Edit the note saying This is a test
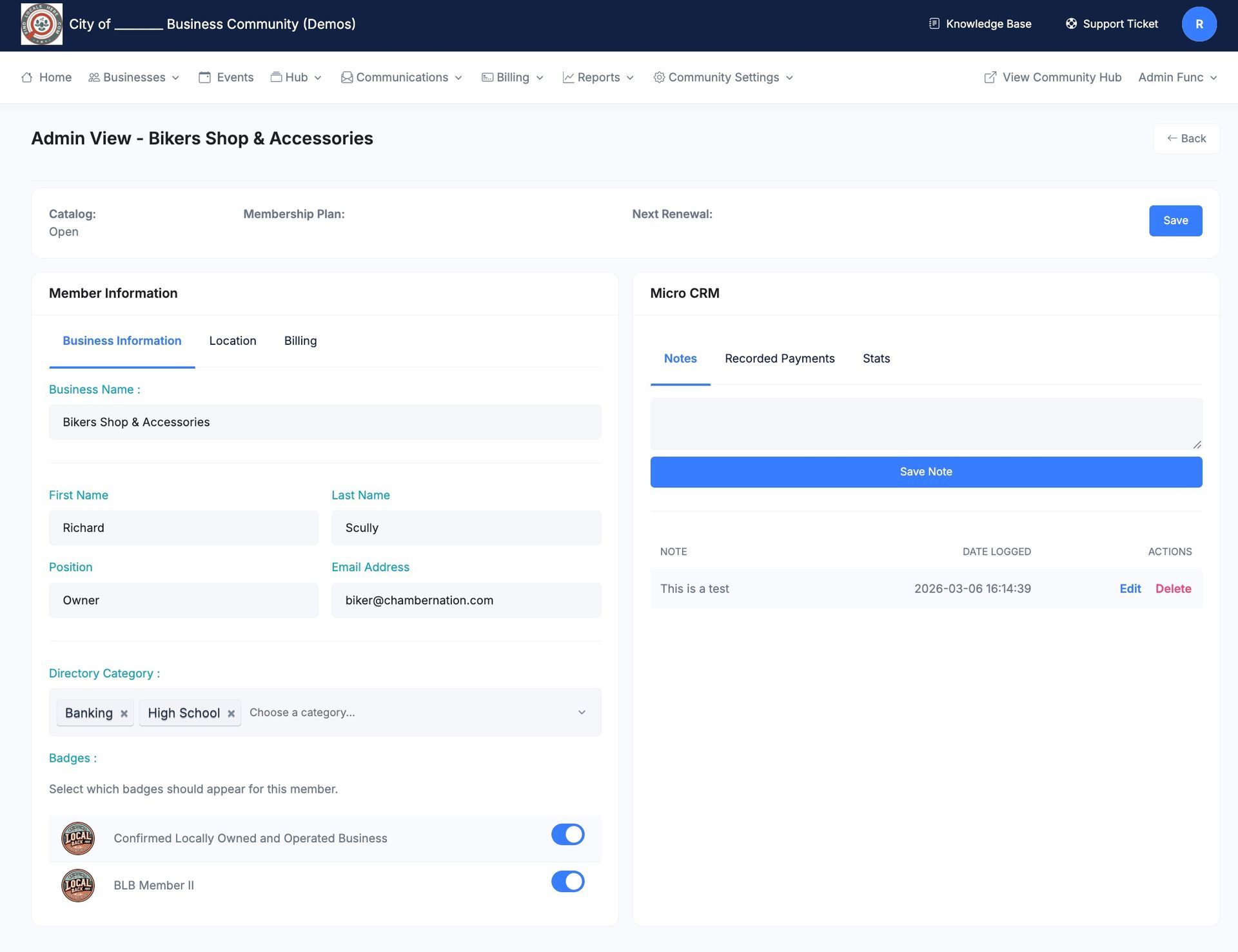1238x952 pixels. point(1130,588)
